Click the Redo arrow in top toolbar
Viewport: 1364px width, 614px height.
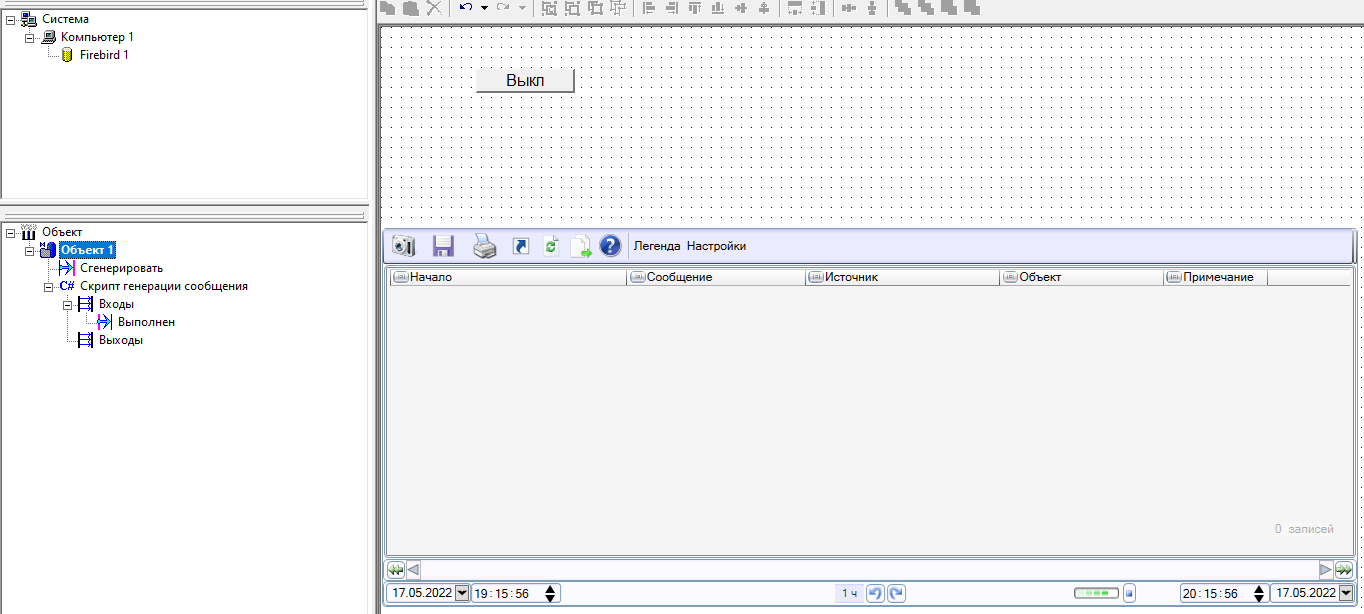click(503, 7)
